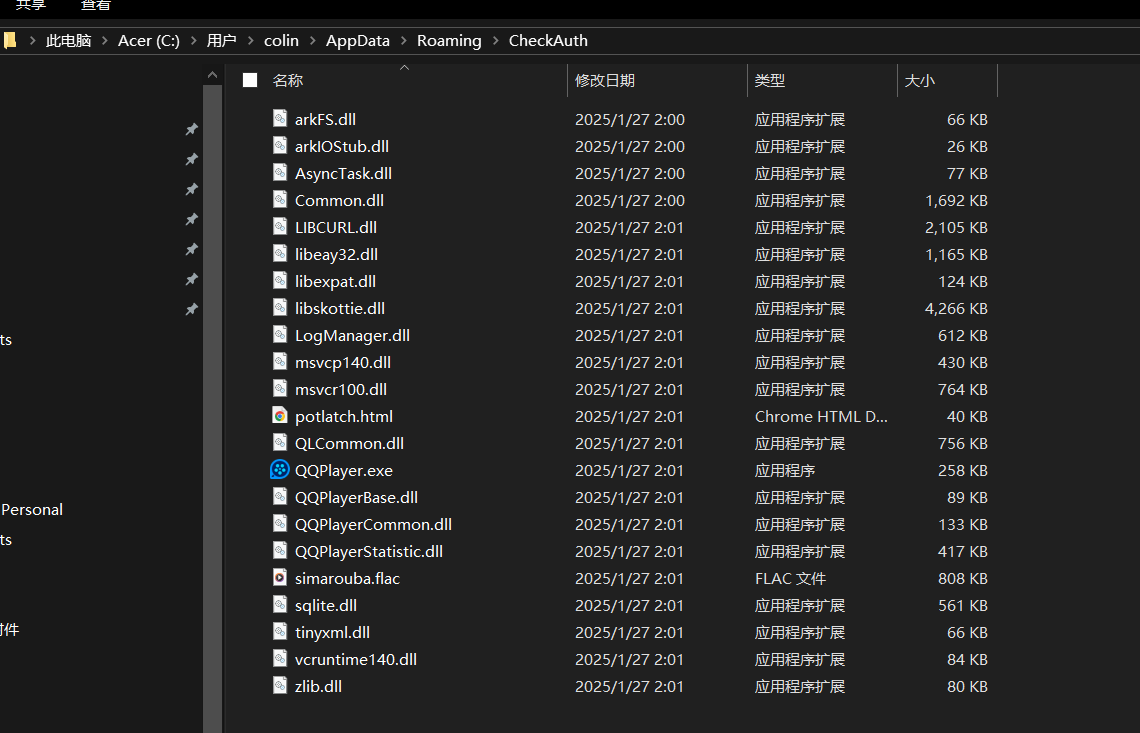The height and width of the screenshot is (733, 1140).
Task: Click the LIBCURL.dll file icon
Action: [280, 227]
